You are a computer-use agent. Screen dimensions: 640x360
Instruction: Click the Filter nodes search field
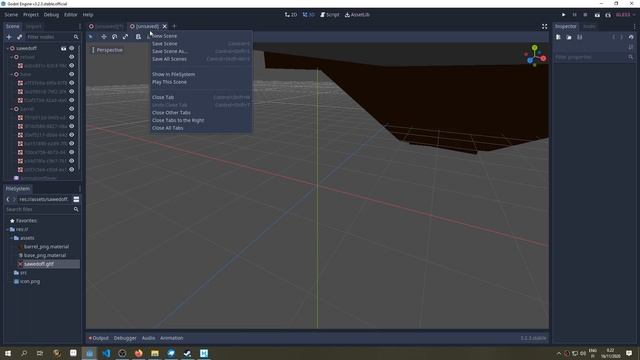tap(52, 37)
